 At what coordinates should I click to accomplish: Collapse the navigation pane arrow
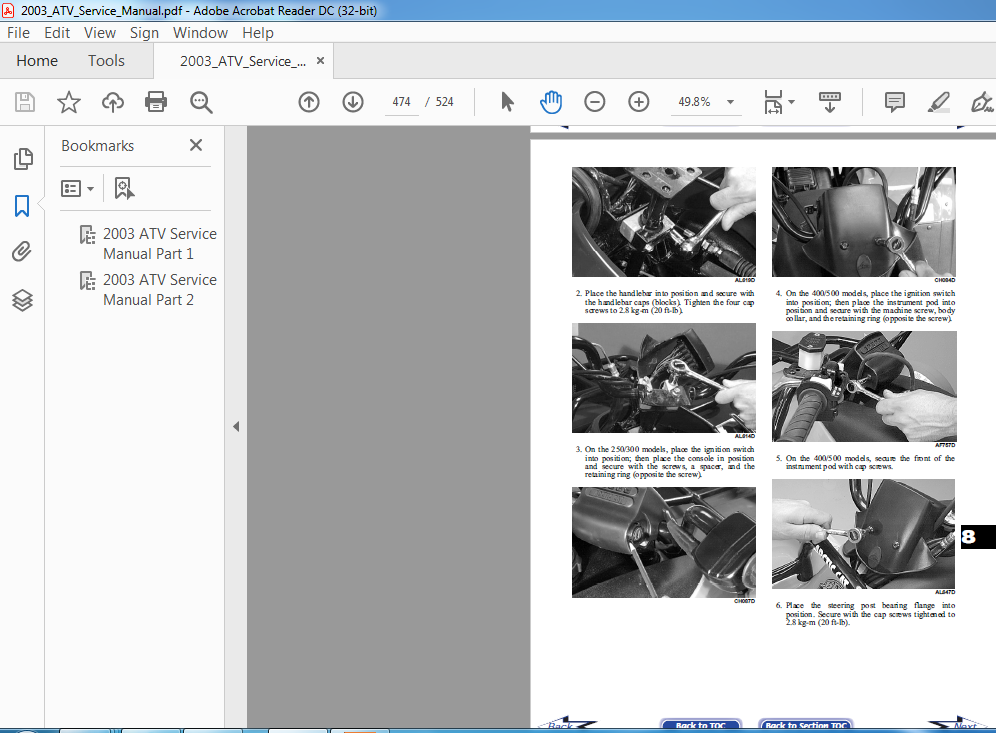[236, 427]
